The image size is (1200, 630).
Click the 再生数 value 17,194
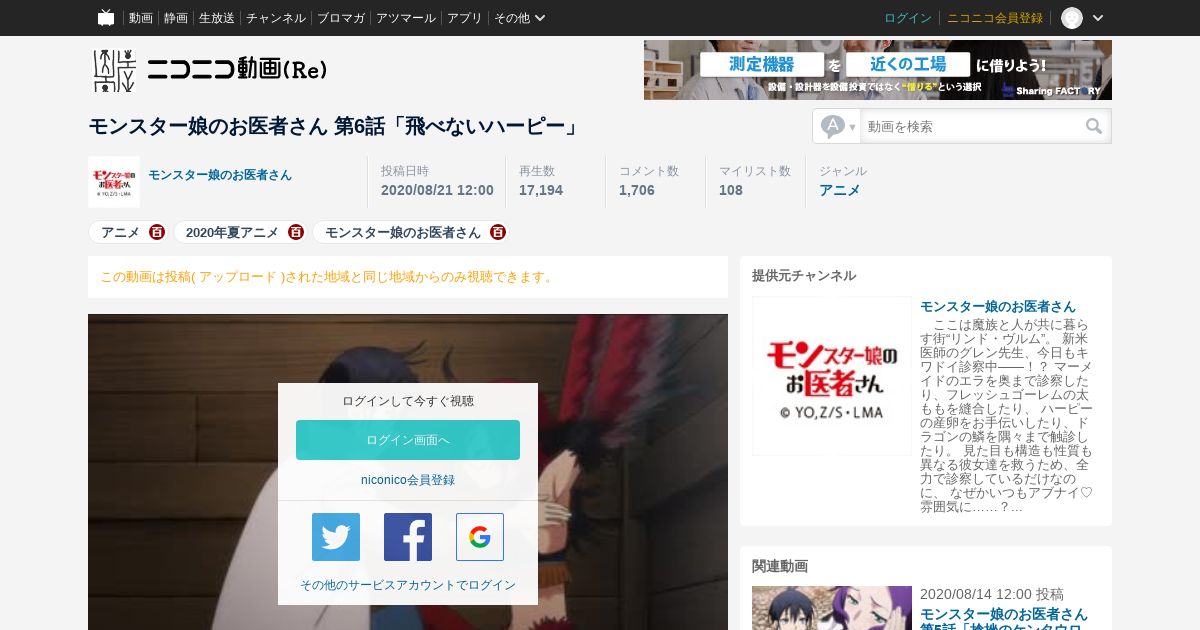pyautogui.click(x=541, y=190)
